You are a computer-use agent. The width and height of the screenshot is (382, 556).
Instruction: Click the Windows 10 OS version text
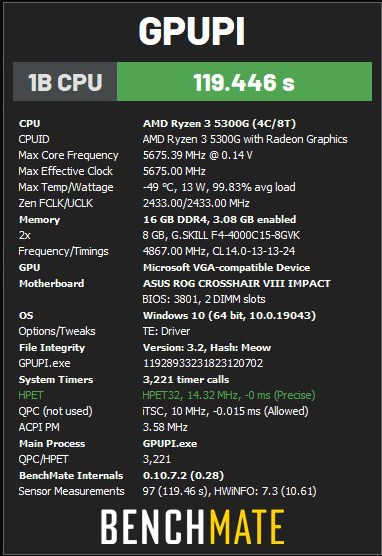pos(229,316)
